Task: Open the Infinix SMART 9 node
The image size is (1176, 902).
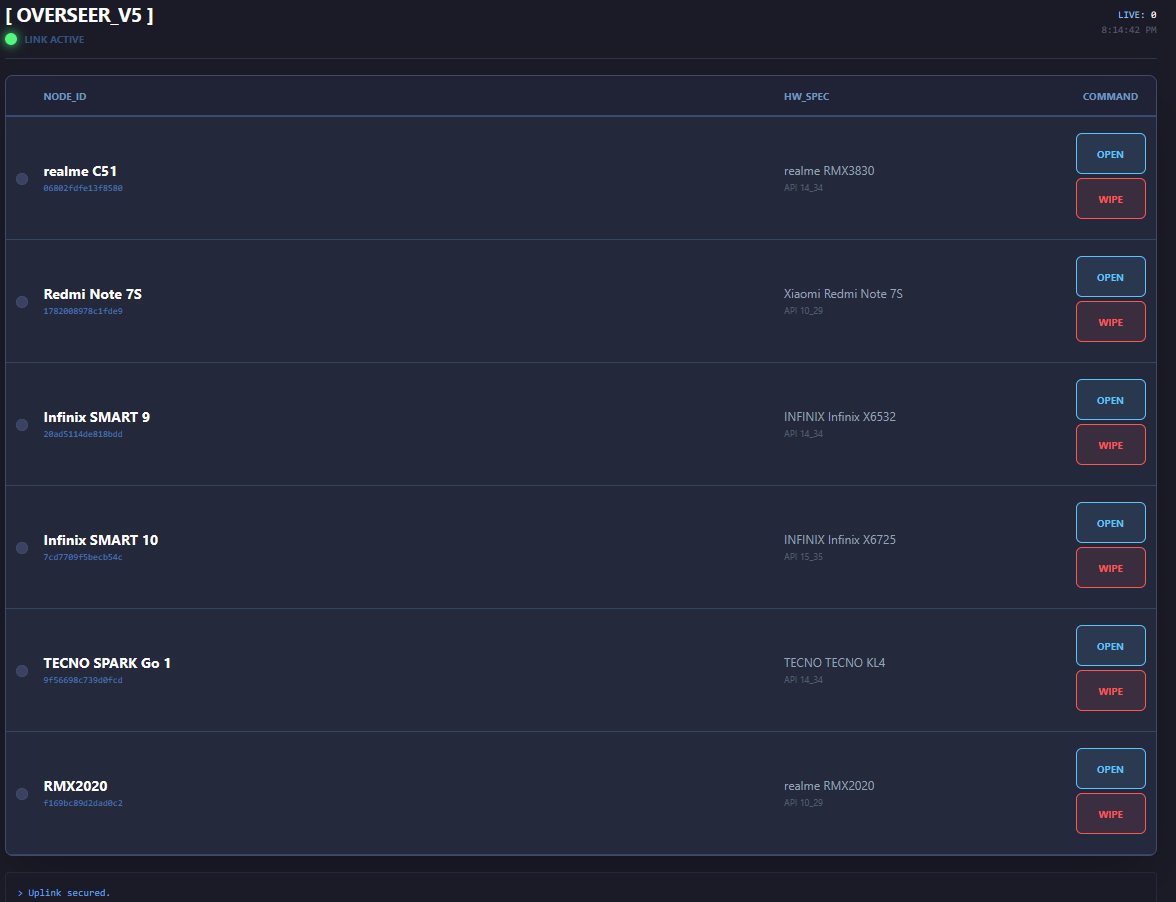Action: (x=1110, y=400)
